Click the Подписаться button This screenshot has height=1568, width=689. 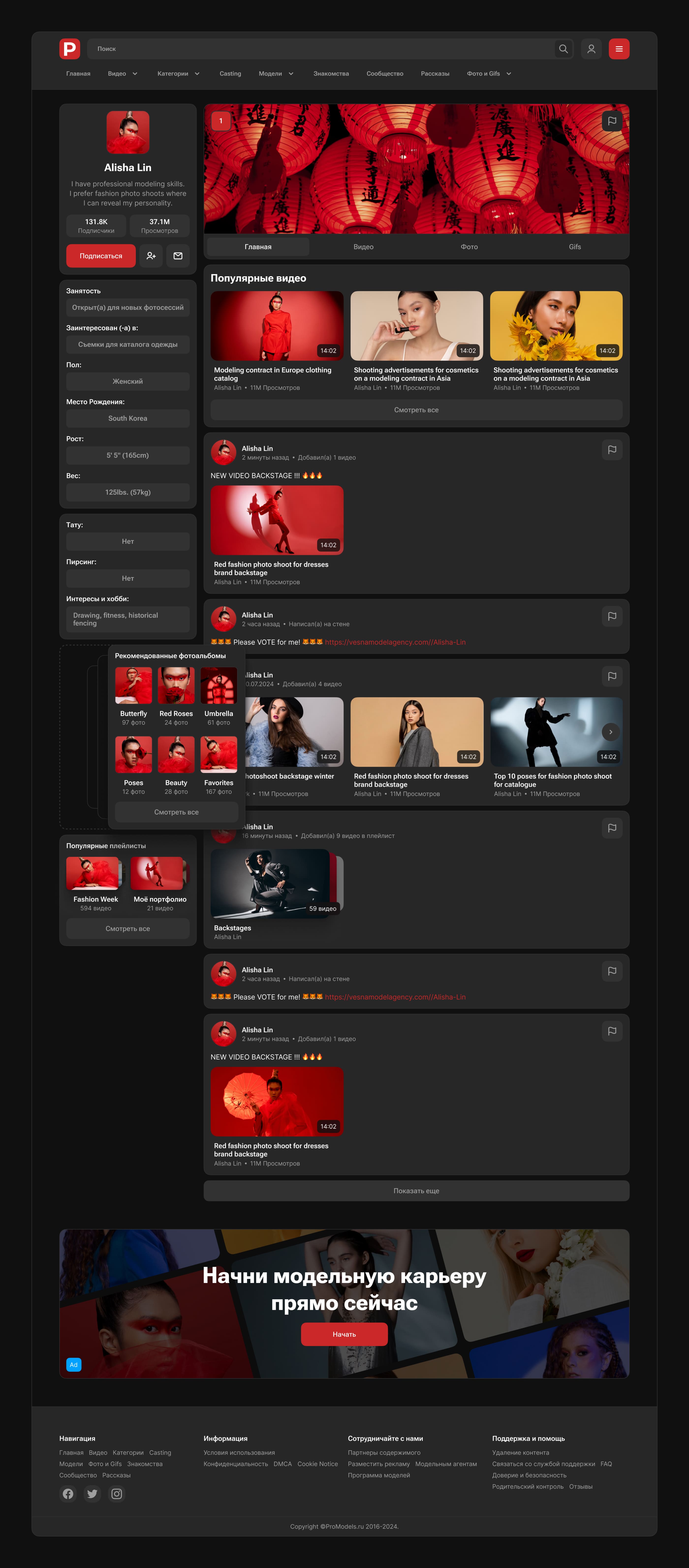point(101,256)
